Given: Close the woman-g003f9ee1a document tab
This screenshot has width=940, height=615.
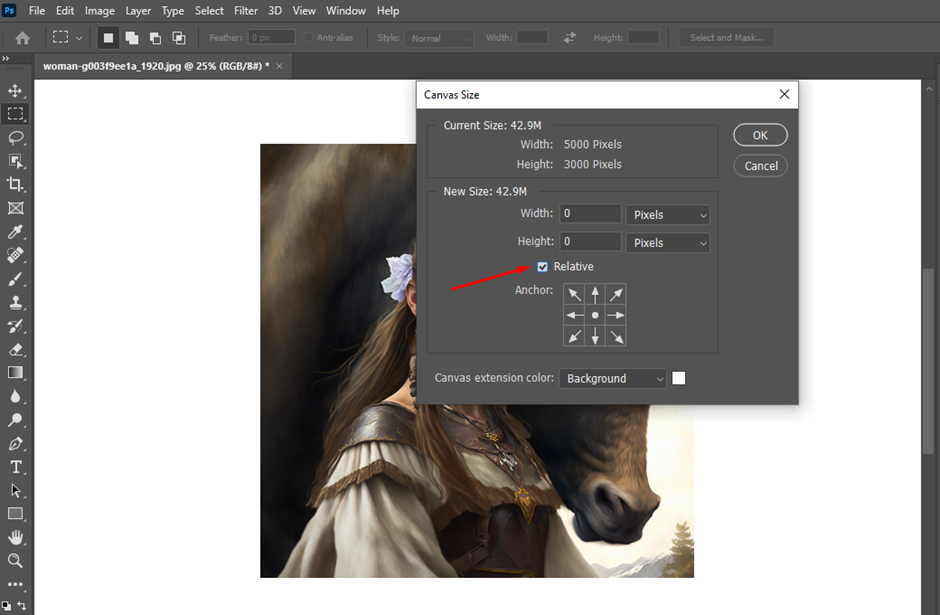Looking at the screenshot, I should tap(279, 66).
